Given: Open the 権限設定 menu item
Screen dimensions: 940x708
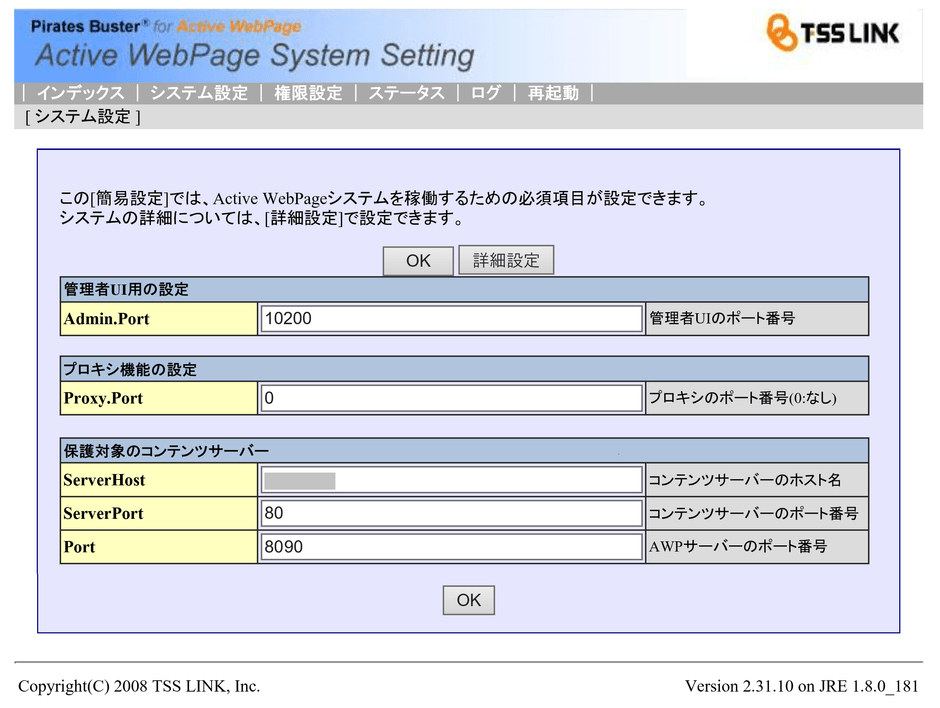Looking at the screenshot, I should point(308,93).
